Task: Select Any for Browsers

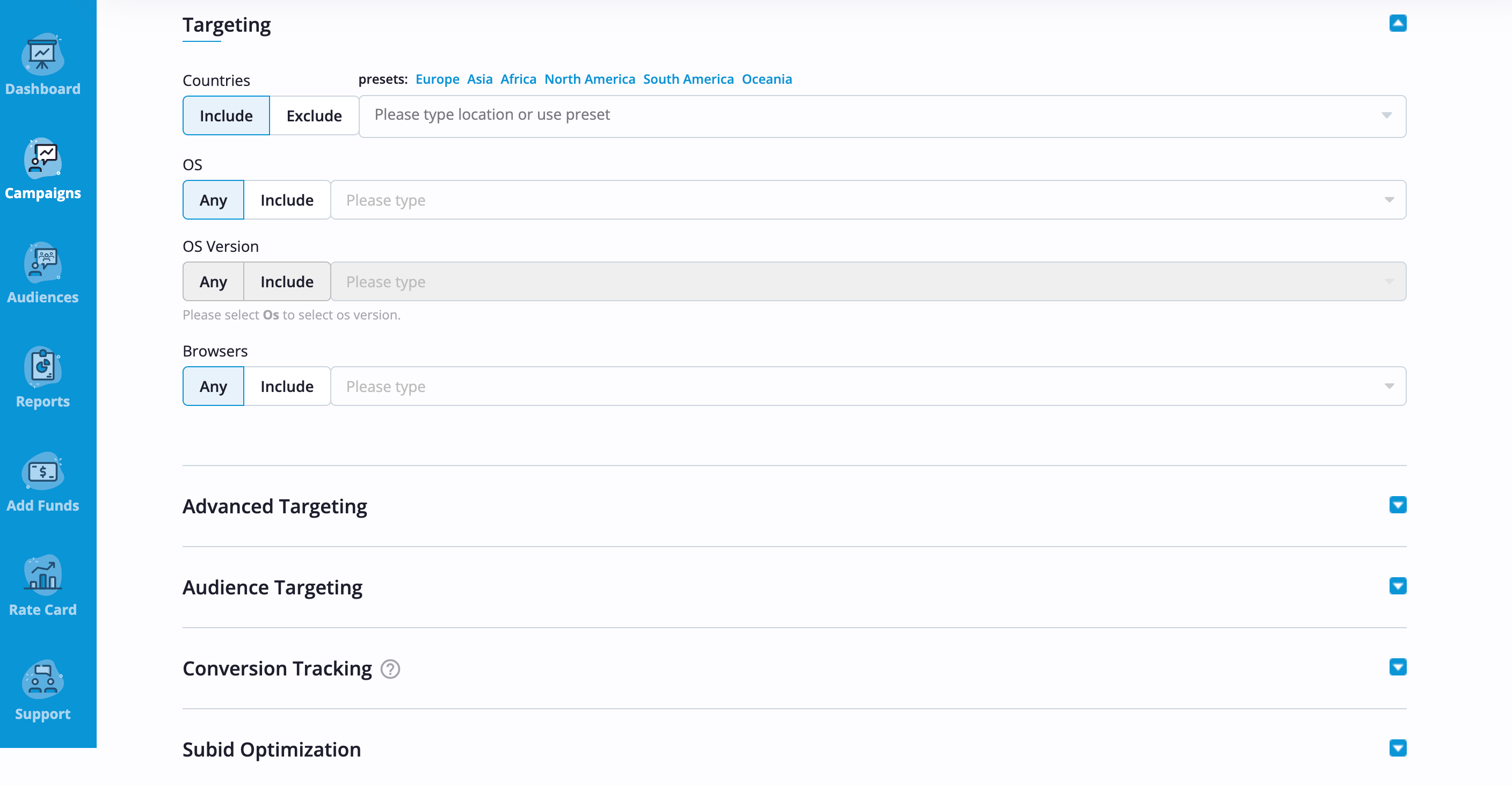Action: (213, 387)
